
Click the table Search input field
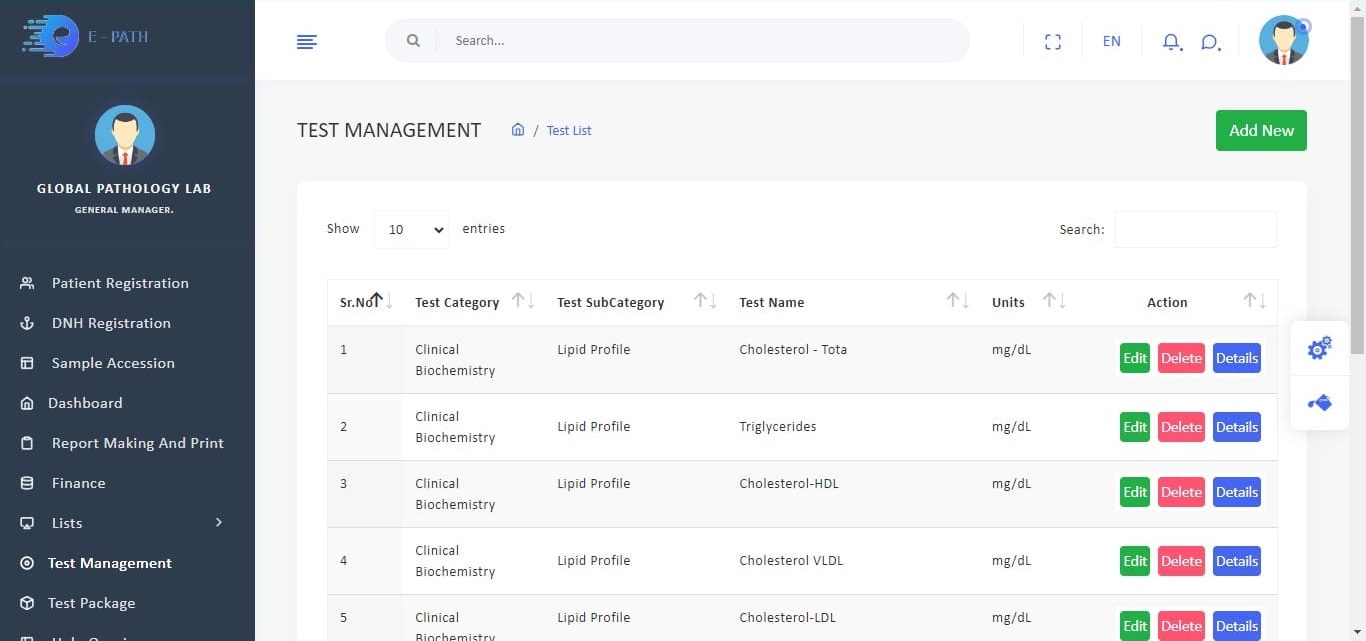click(x=1195, y=229)
